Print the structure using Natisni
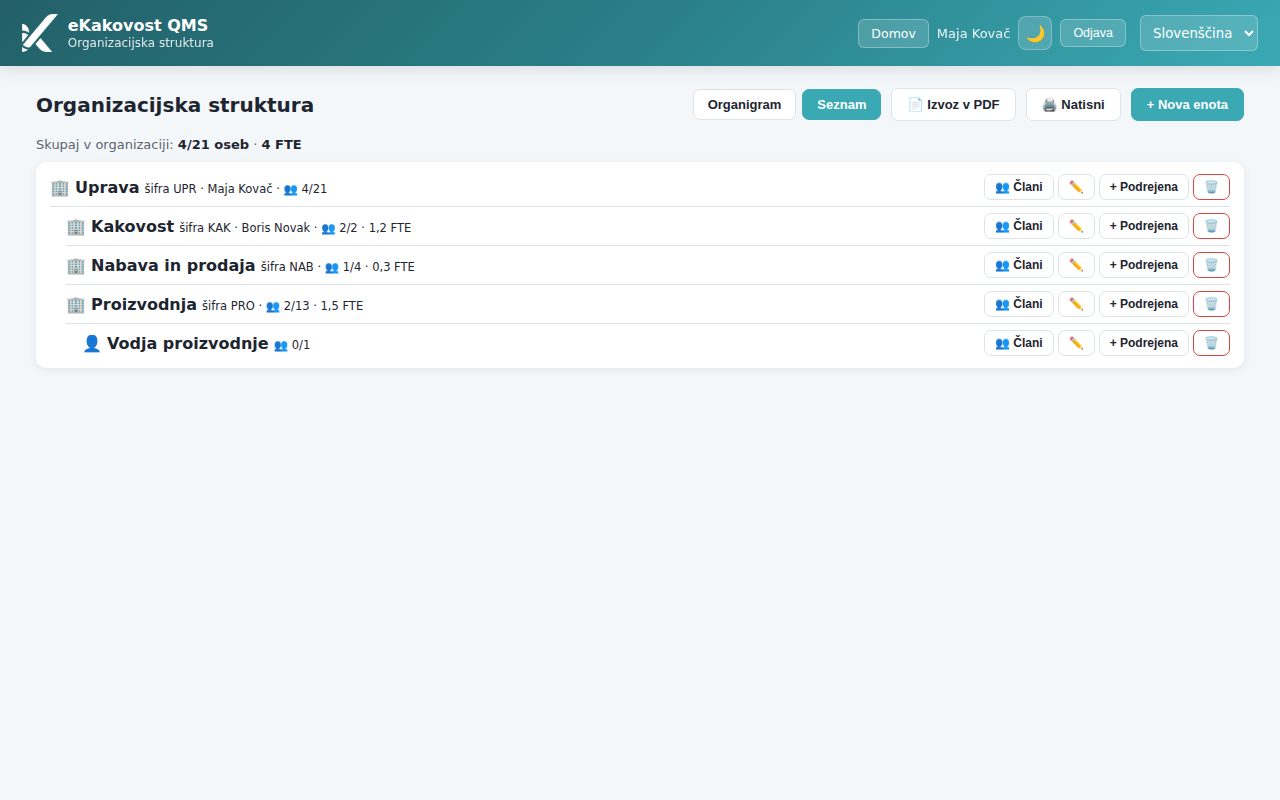 pos(1073,105)
